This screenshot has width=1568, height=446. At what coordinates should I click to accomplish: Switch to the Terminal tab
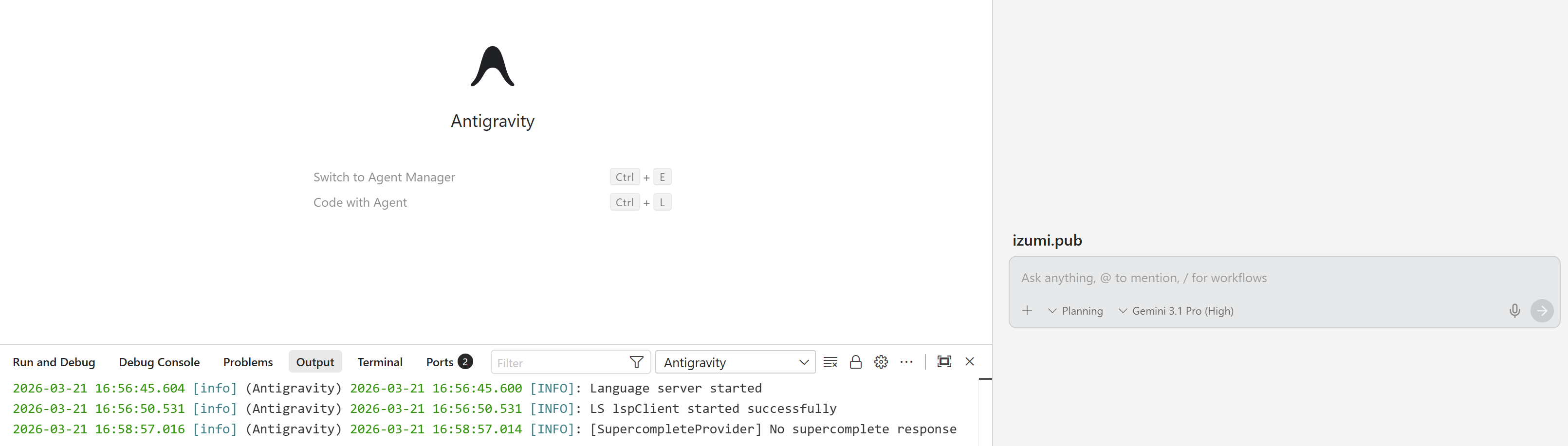pyautogui.click(x=380, y=362)
